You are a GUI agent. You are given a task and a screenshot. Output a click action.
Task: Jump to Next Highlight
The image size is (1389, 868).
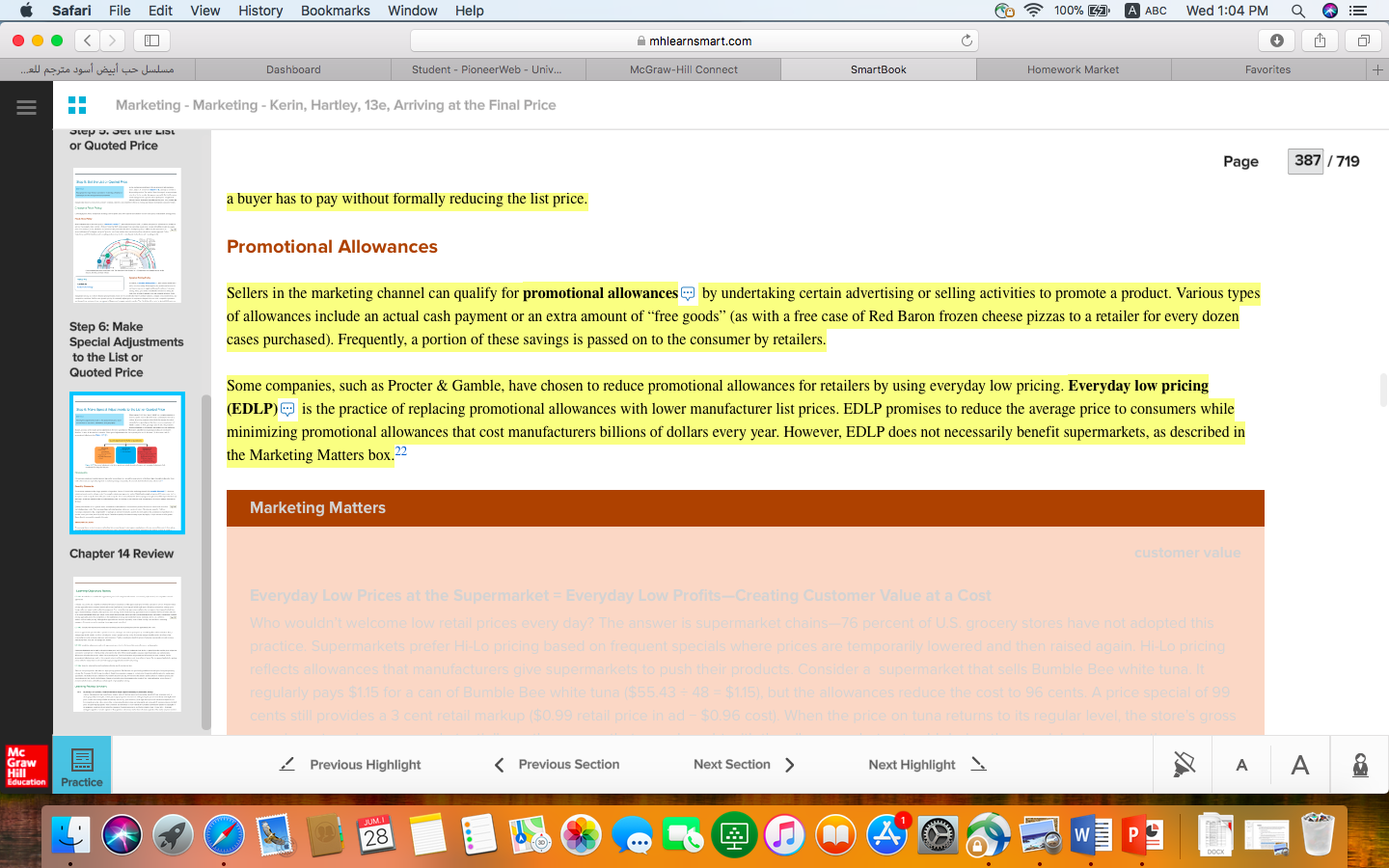927,765
